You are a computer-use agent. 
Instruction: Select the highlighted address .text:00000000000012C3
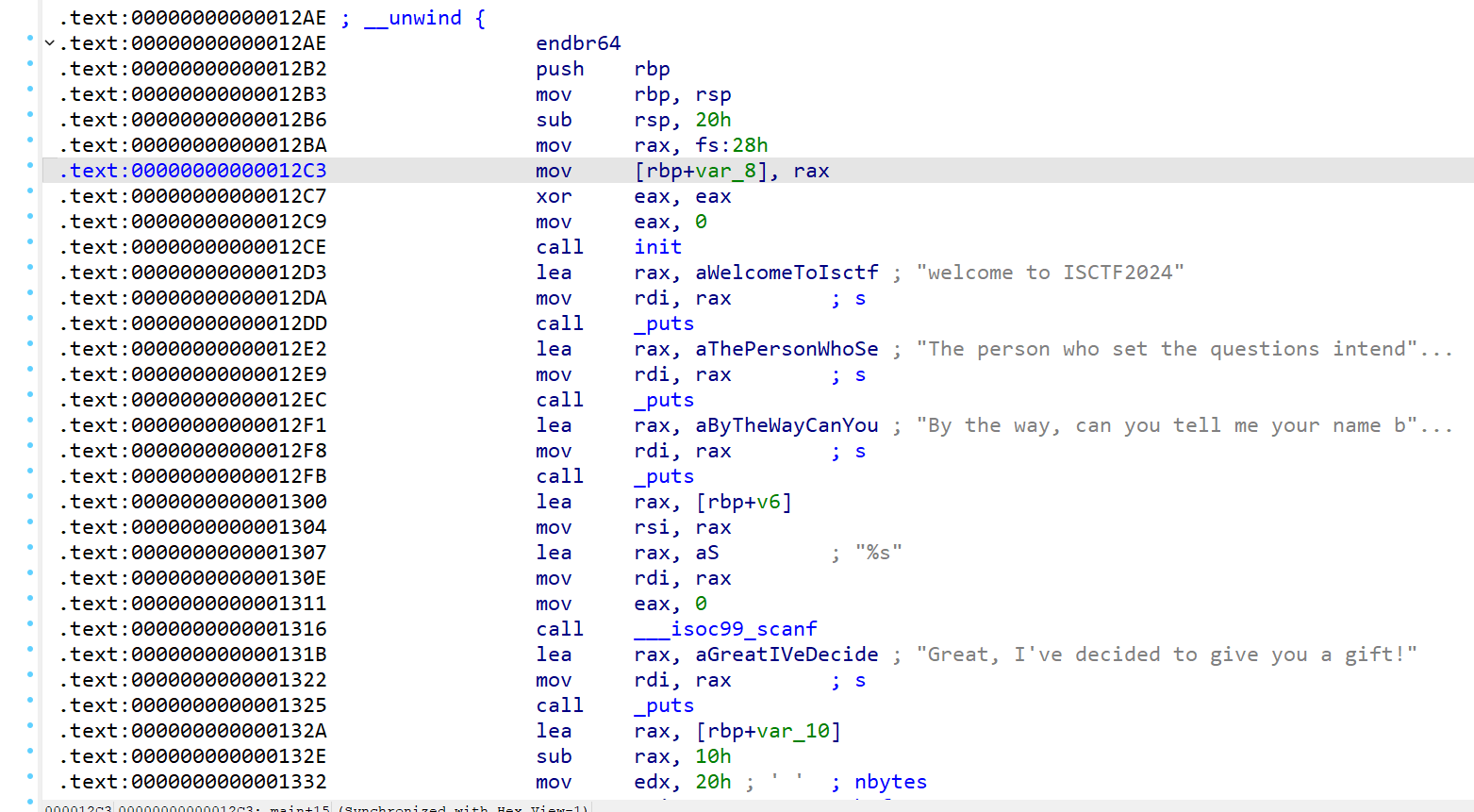tap(192, 171)
